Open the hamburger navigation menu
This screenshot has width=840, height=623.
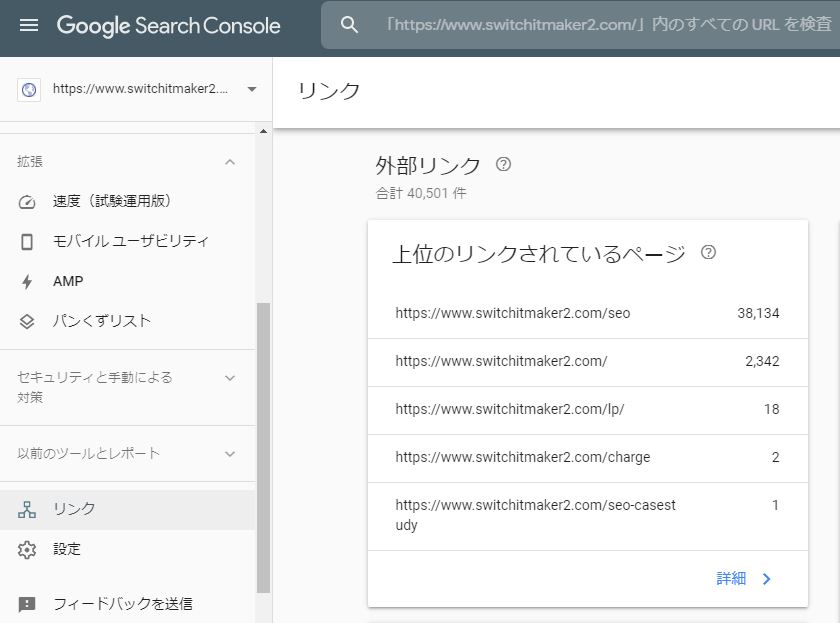point(28,25)
